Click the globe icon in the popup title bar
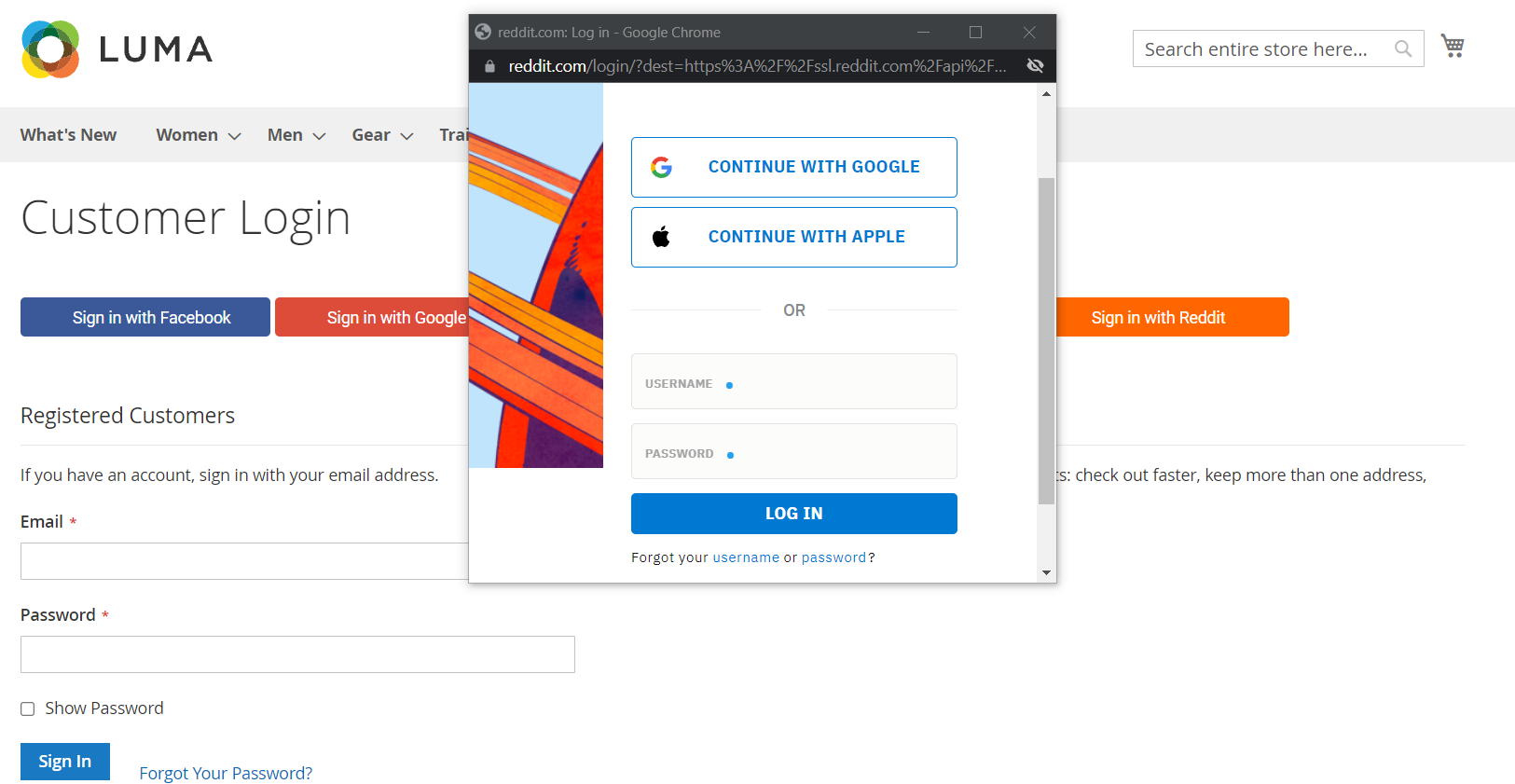The height and width of the screenshot is (784, 1515). click(x=483, y=32)
